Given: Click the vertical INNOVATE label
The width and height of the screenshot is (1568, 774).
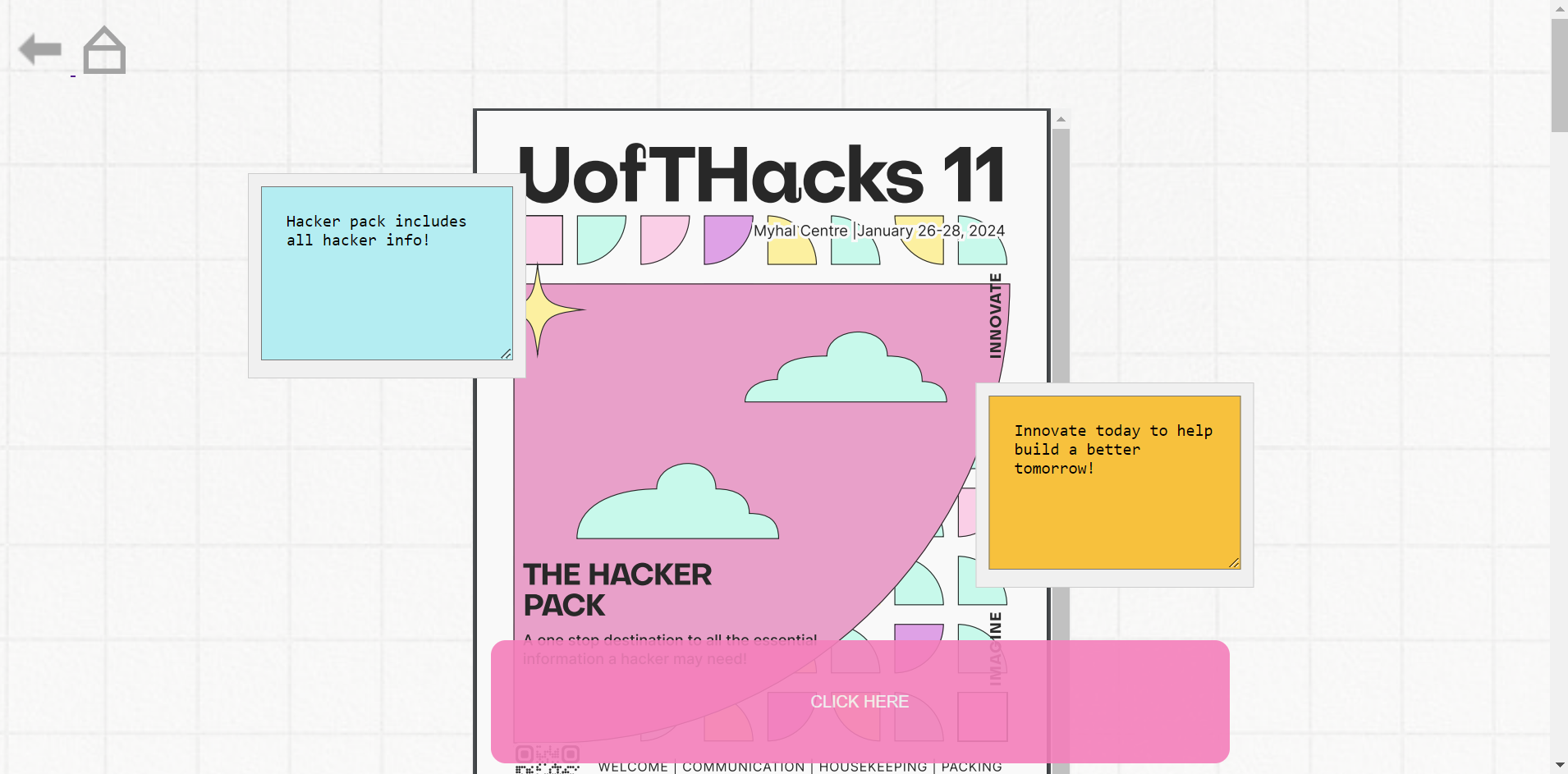Looking at the screenshot, I should pyautogui.click(x=996, y=316).
